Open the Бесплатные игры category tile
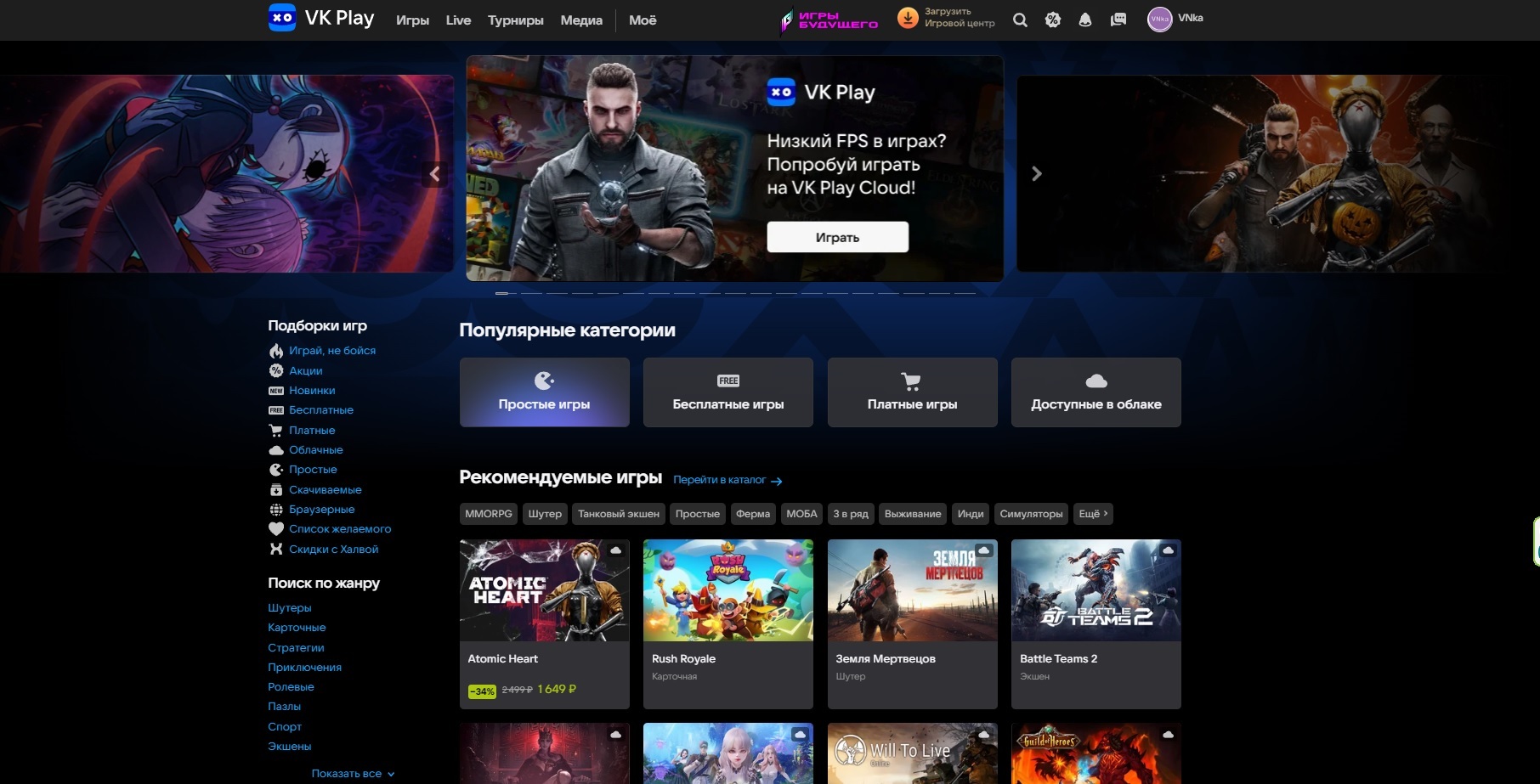 728,392
